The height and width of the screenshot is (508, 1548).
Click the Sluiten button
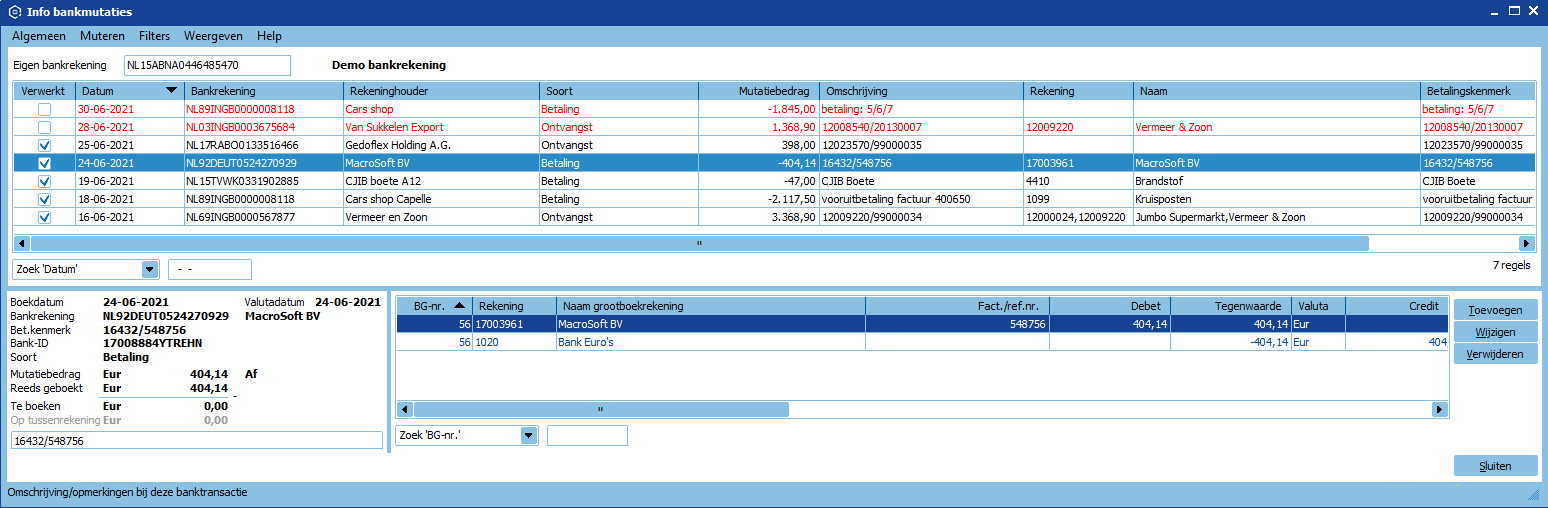tap(1495, 466)
